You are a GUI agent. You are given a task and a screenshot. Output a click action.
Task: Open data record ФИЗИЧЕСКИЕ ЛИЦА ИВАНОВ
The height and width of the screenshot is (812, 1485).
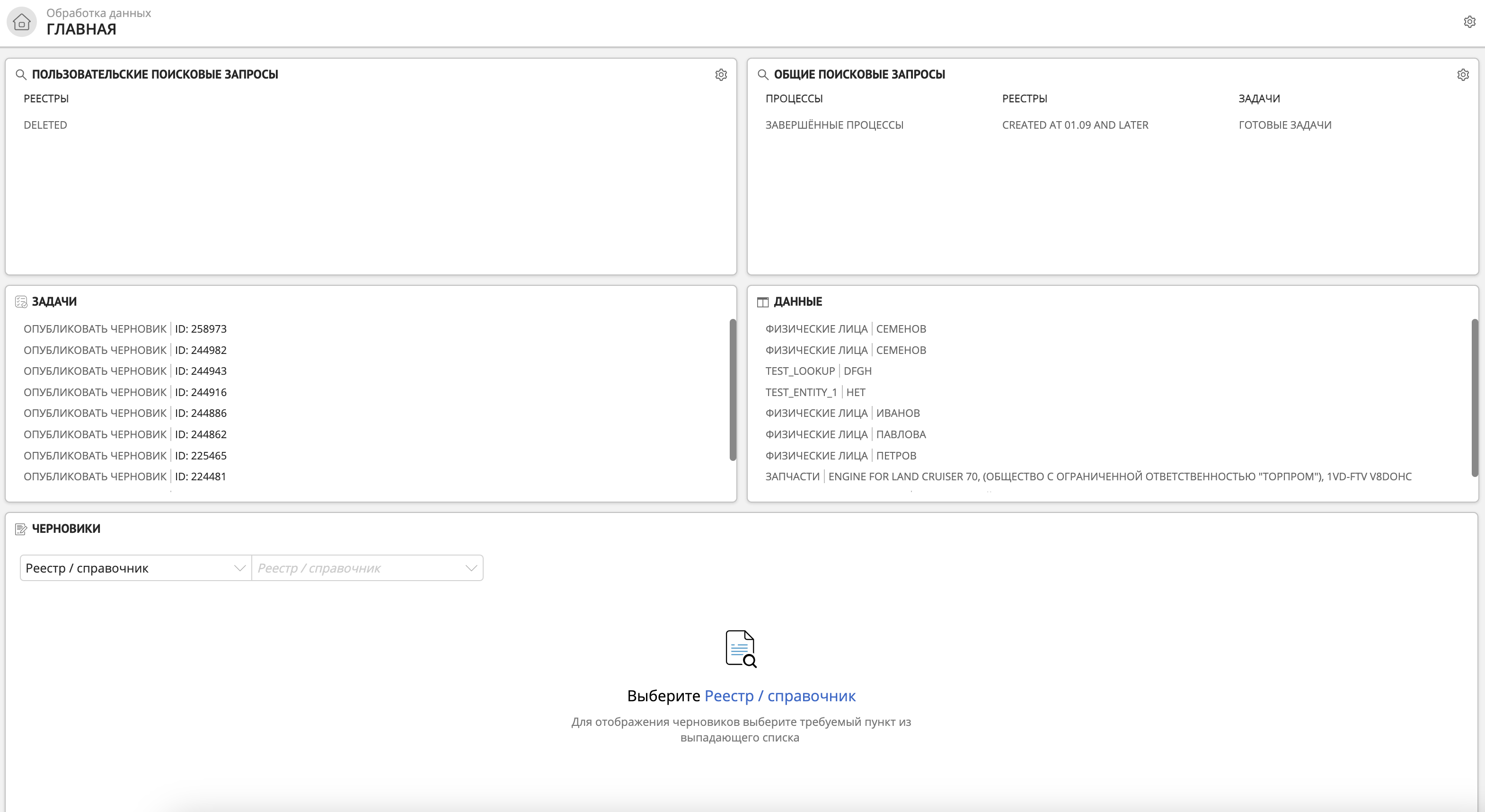click(842, 413)
